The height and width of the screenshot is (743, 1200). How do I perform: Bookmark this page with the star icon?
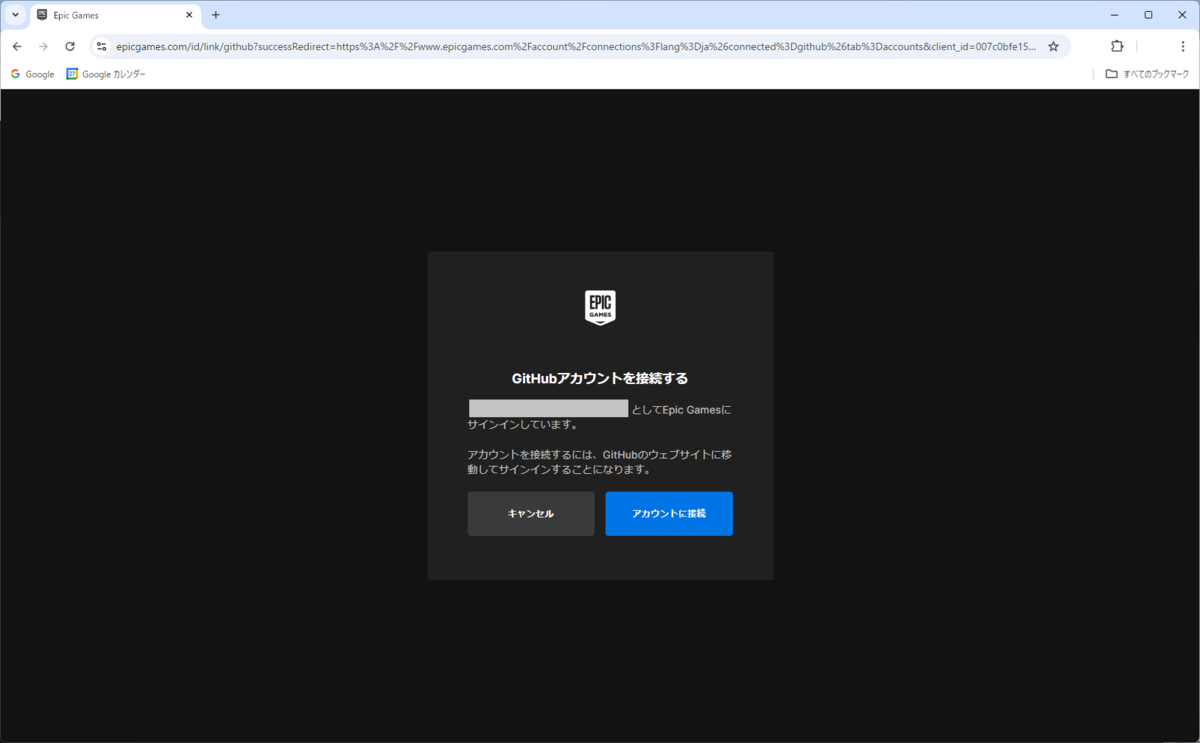pyautogui.click(x=1053, y=46)
